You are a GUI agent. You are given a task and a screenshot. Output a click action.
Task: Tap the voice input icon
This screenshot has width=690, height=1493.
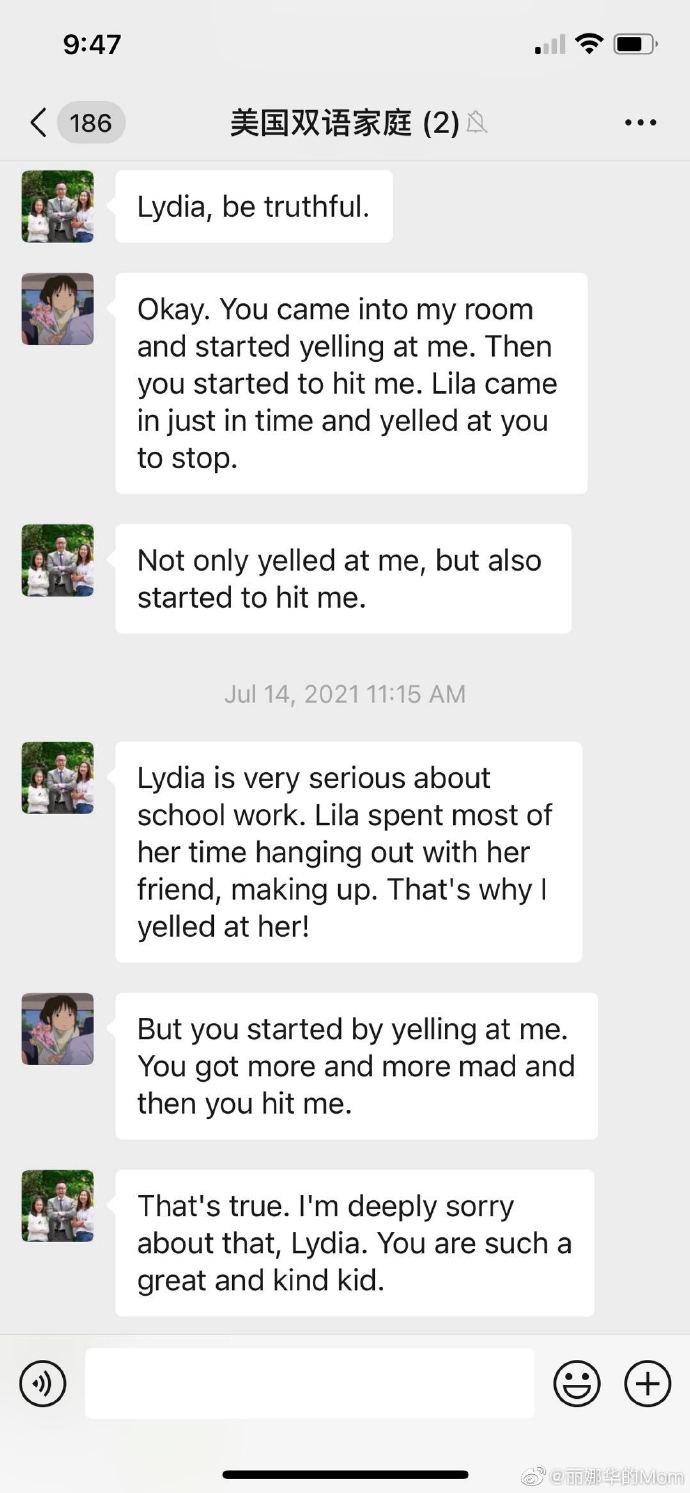(43, 1384)
